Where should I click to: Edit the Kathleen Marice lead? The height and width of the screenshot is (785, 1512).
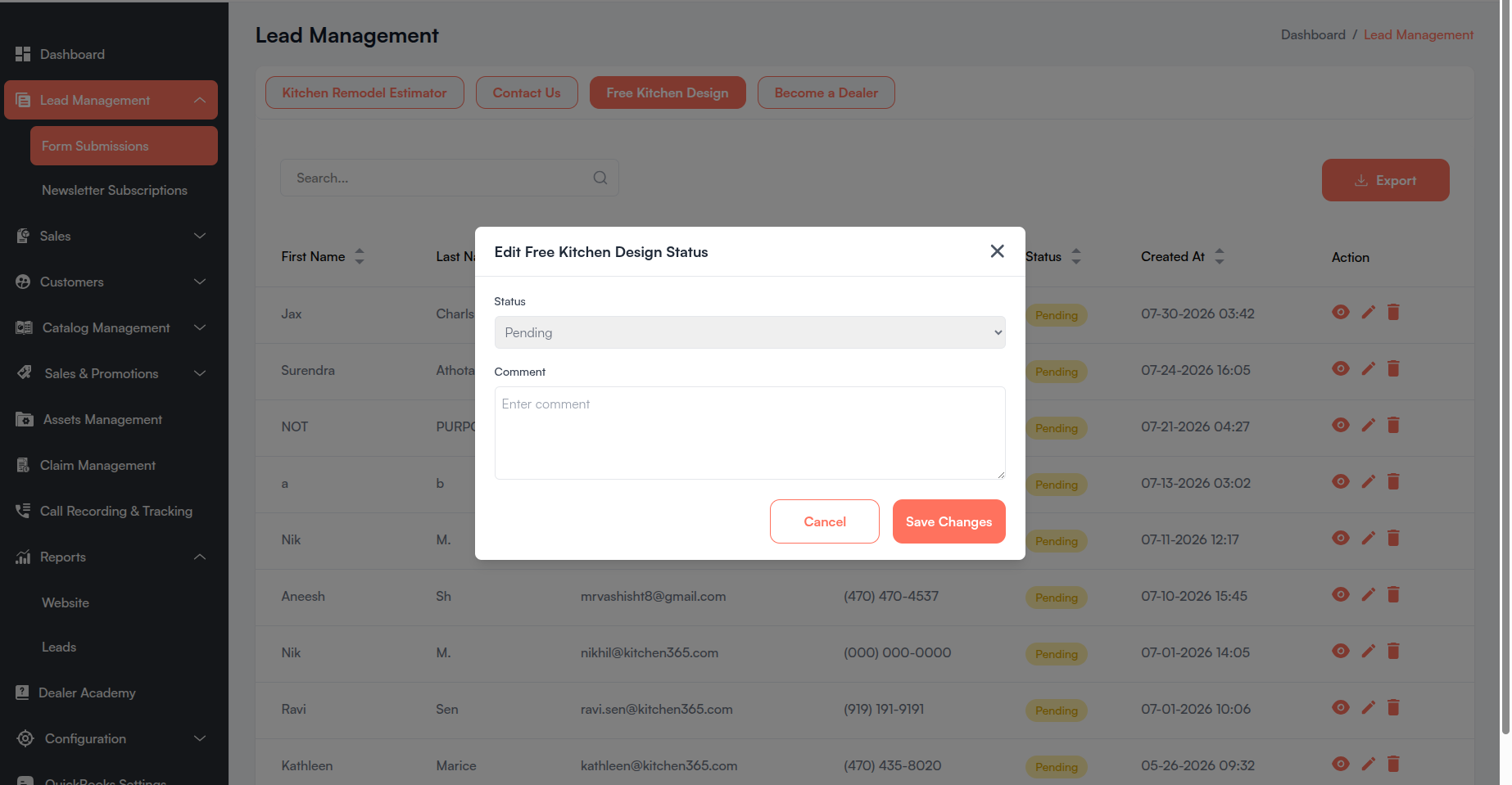tap(1368, 764)
